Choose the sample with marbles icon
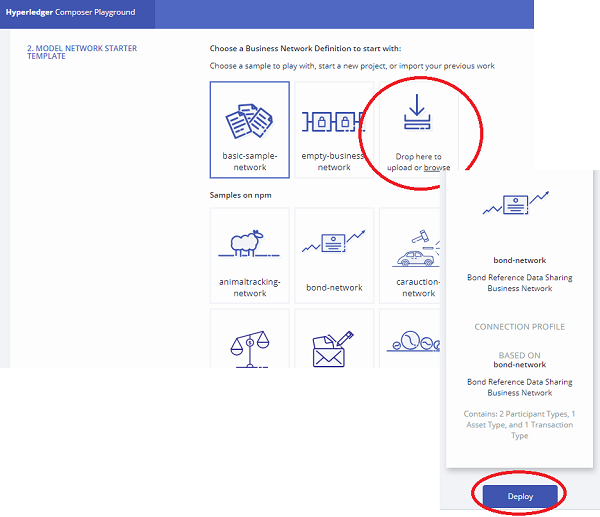600x517 pixels. pyautogui.click(x=413, y=341)
